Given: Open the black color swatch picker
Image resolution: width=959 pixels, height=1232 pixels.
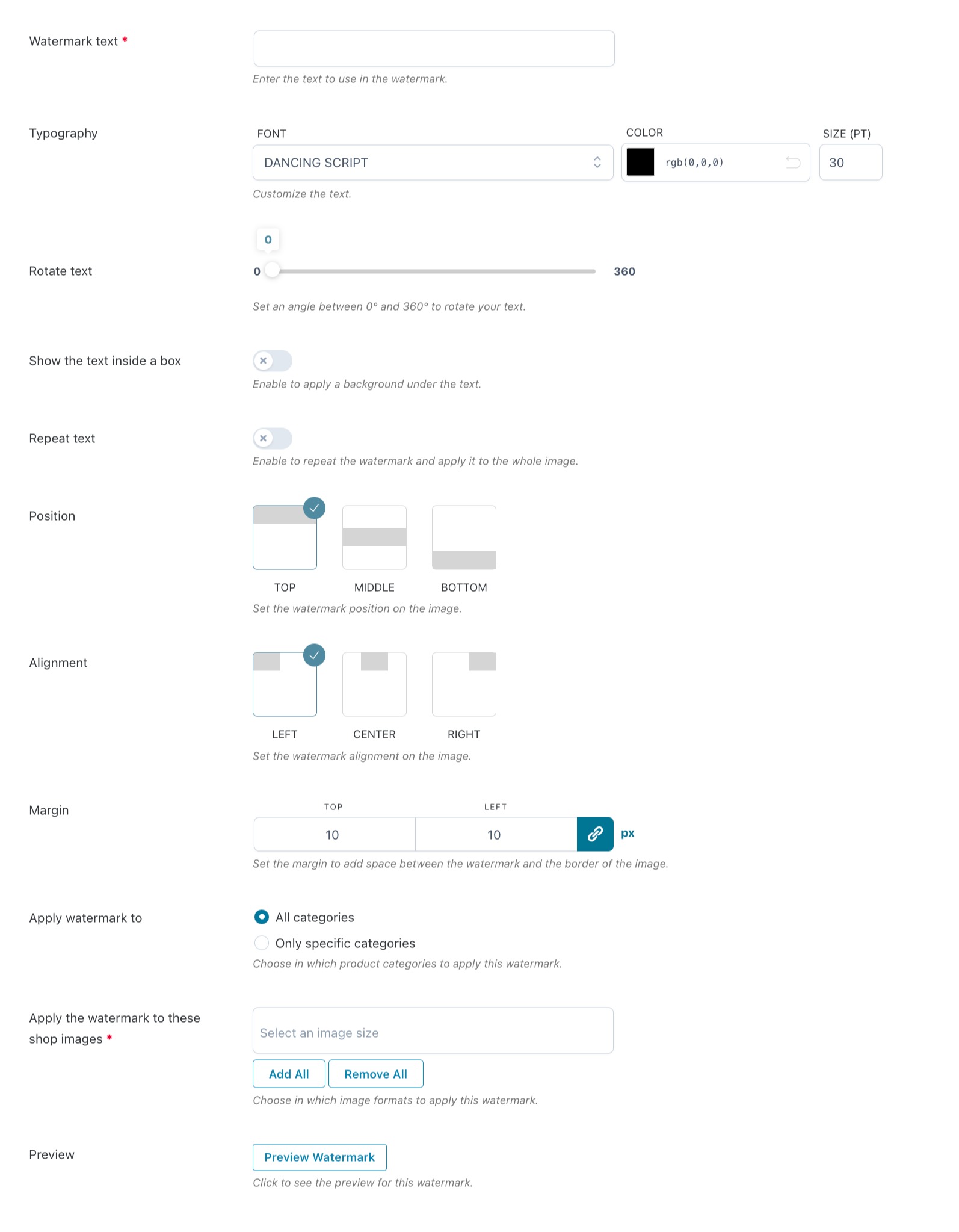Looking at the screenshot, I should click(x=640, y=163).
